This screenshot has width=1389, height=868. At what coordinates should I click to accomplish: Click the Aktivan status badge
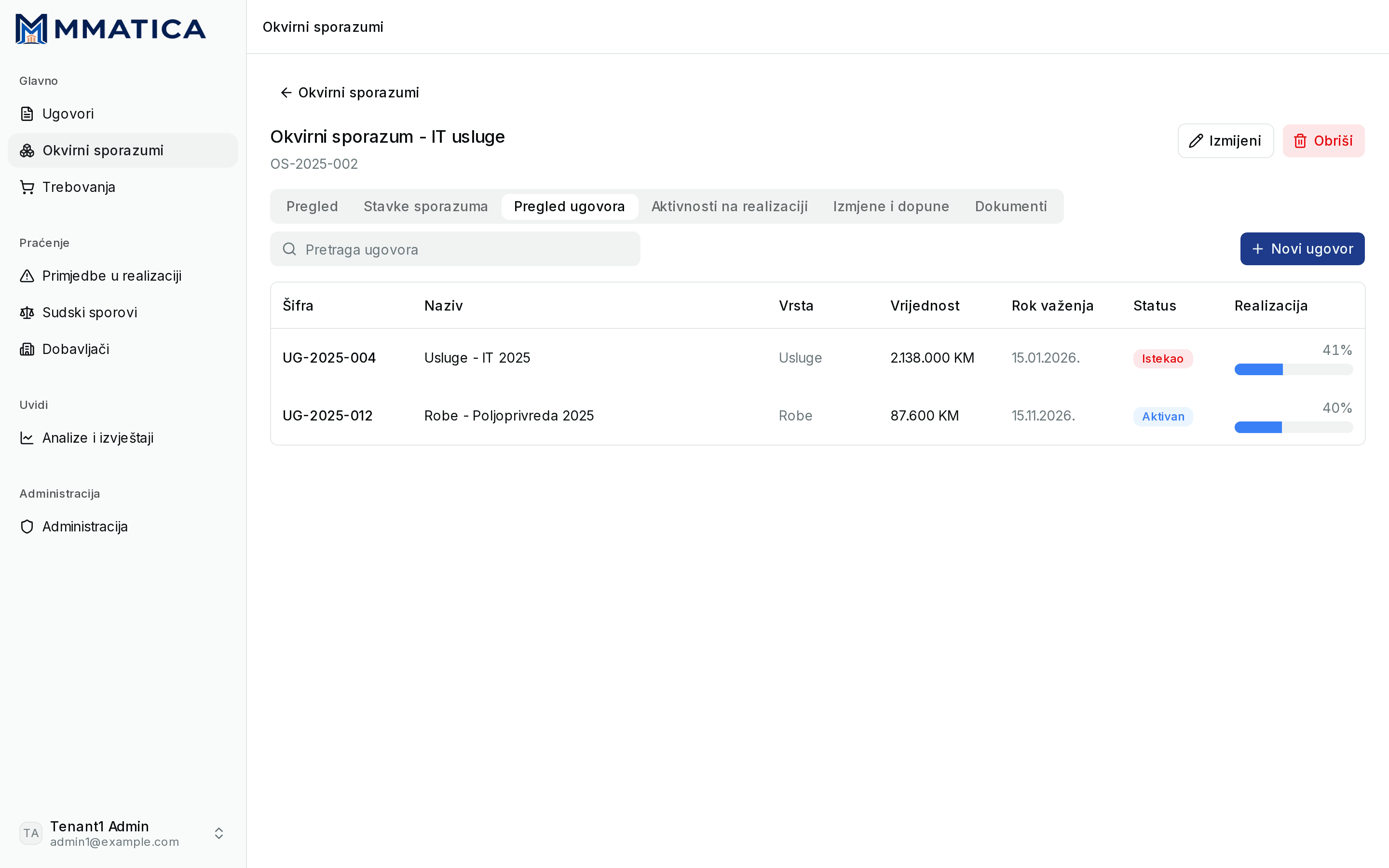(1163, 417)
